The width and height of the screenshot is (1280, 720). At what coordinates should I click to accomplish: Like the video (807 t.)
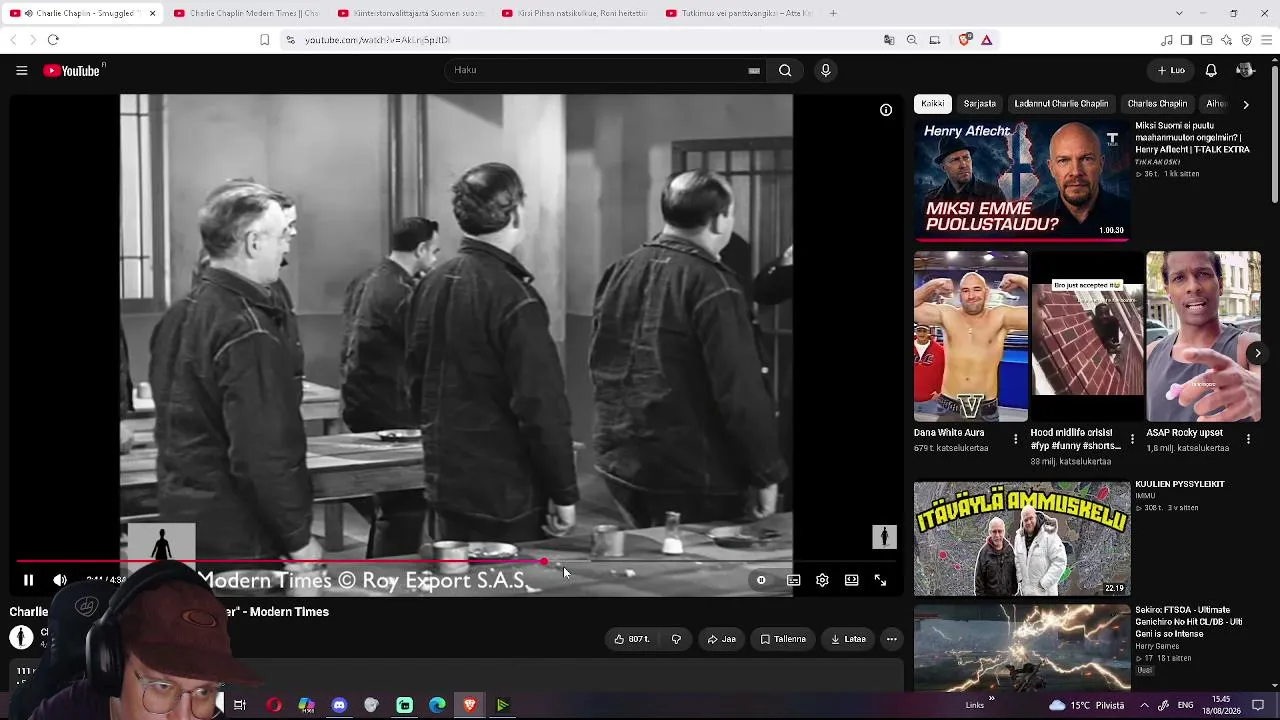pos(632,639)
